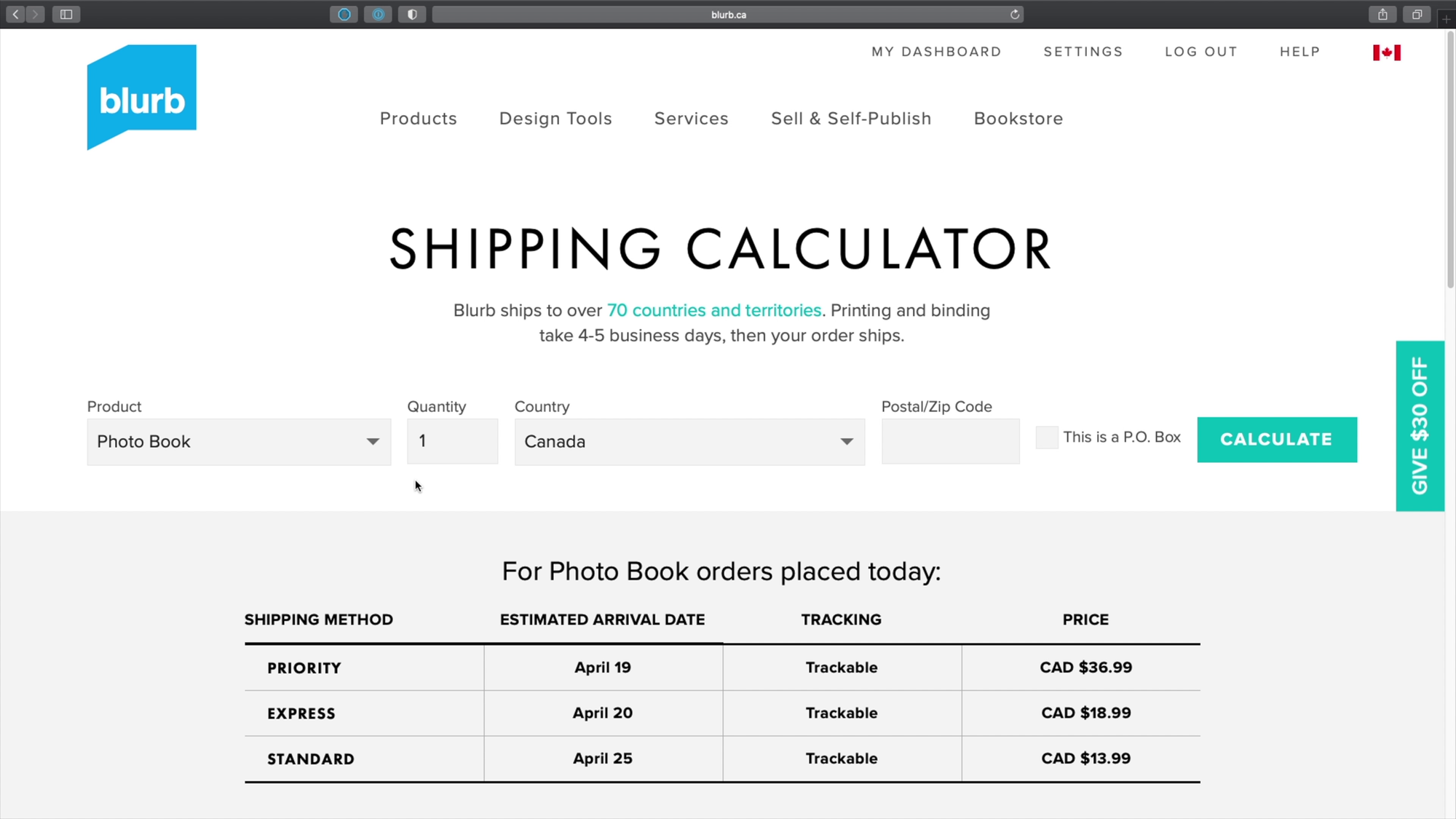This screenshot has height=819, width=1456.
Task: Click Trackable in the Priority row
Action: [x=841, y=668]
